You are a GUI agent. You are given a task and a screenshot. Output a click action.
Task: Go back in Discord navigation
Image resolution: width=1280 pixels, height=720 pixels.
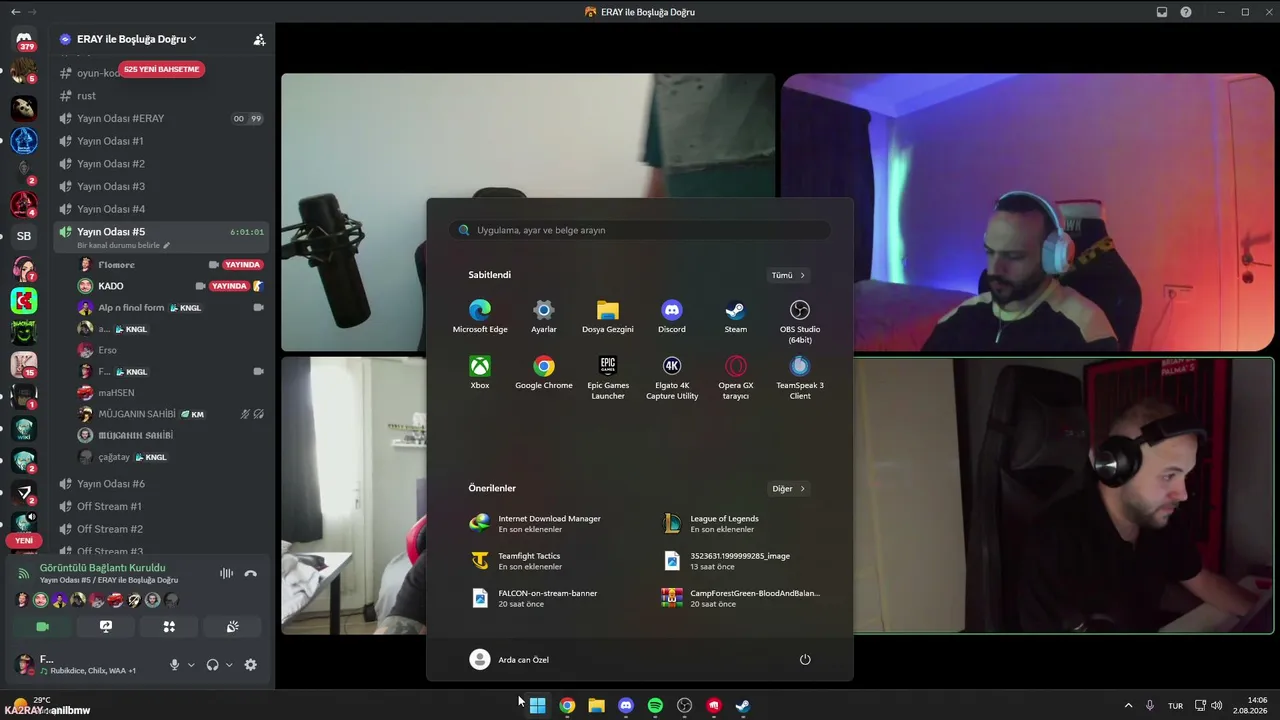(15, 12)
